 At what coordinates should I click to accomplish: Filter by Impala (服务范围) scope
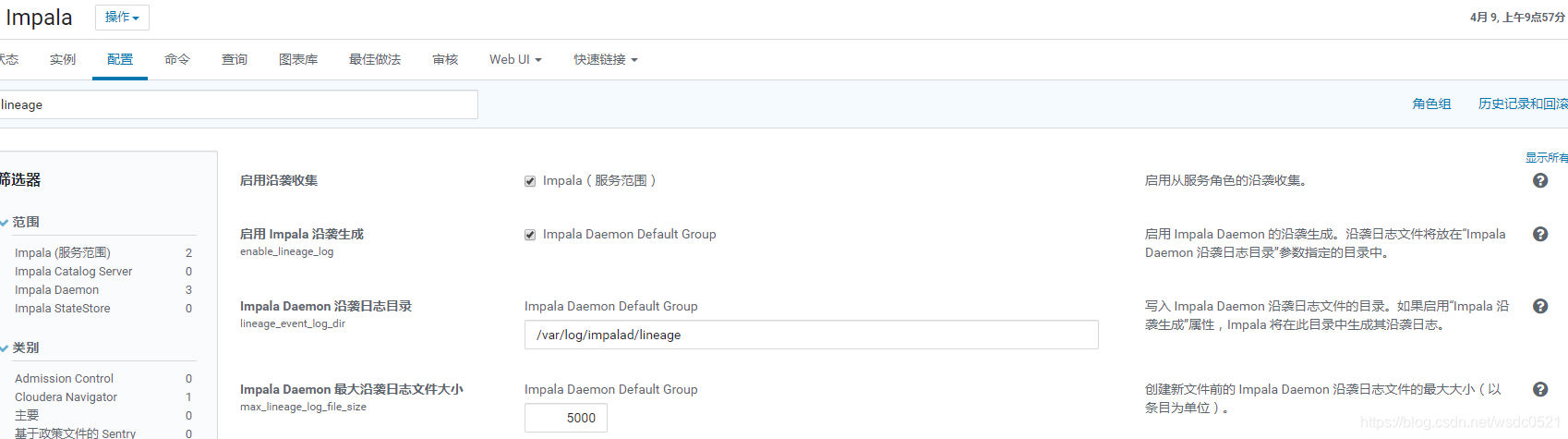pyautogui.click(x=63, y=252)
